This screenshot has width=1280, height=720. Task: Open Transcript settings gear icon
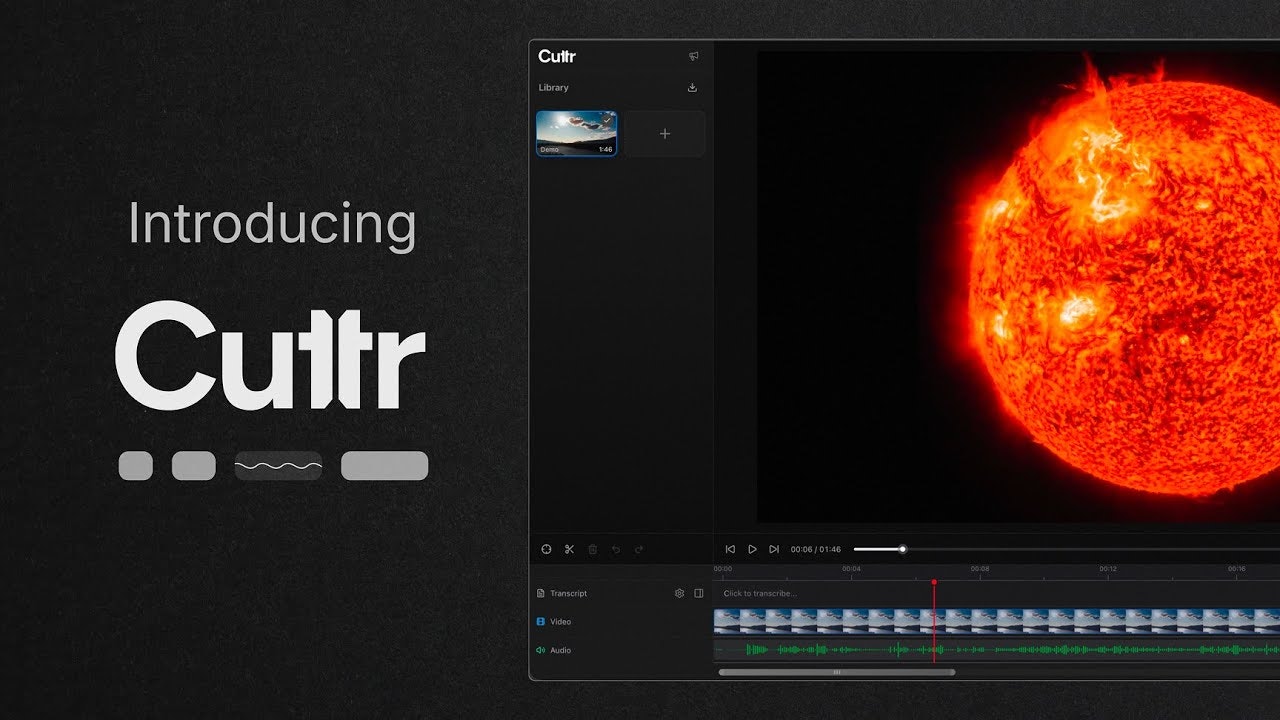tap(679, 593)
